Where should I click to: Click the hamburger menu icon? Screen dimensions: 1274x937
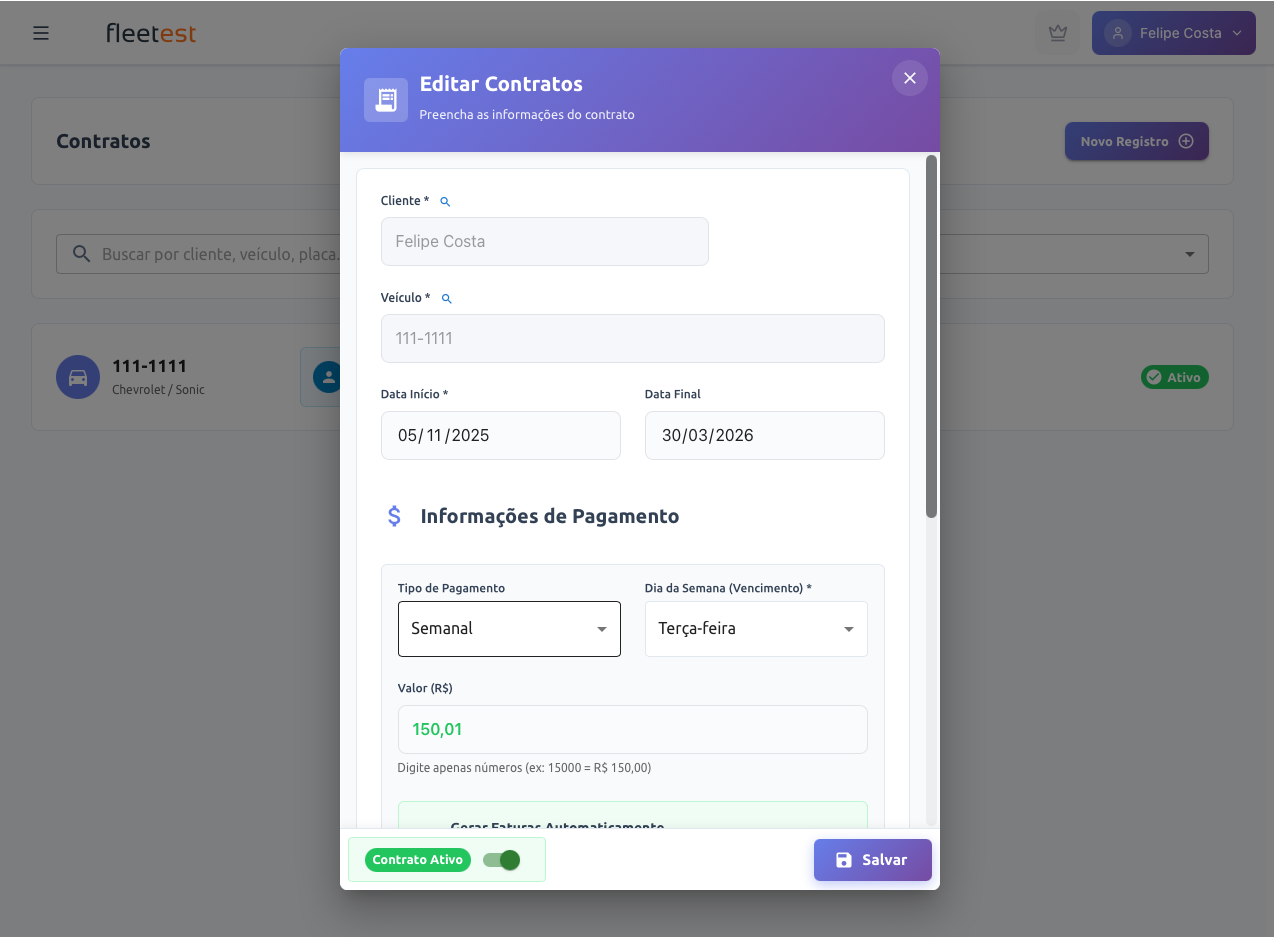pos(41,33)
